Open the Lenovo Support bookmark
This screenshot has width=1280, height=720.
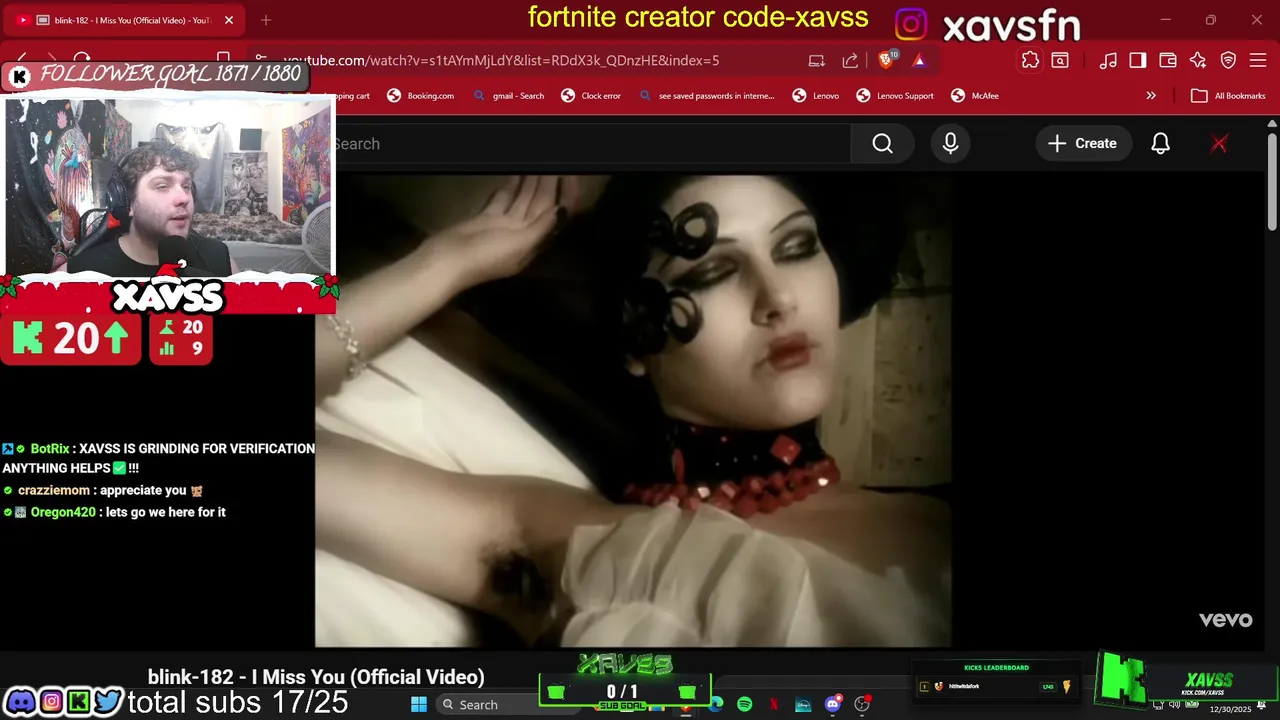point(894,96)
